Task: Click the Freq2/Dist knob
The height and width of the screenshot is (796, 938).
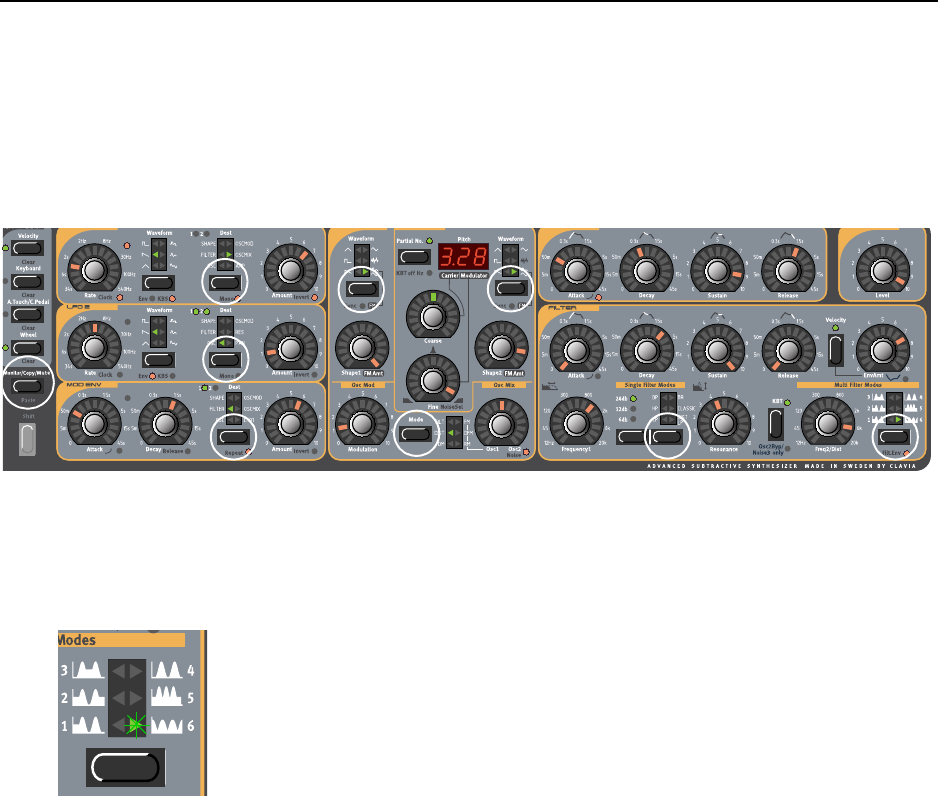Action: (x=827, y=423)
